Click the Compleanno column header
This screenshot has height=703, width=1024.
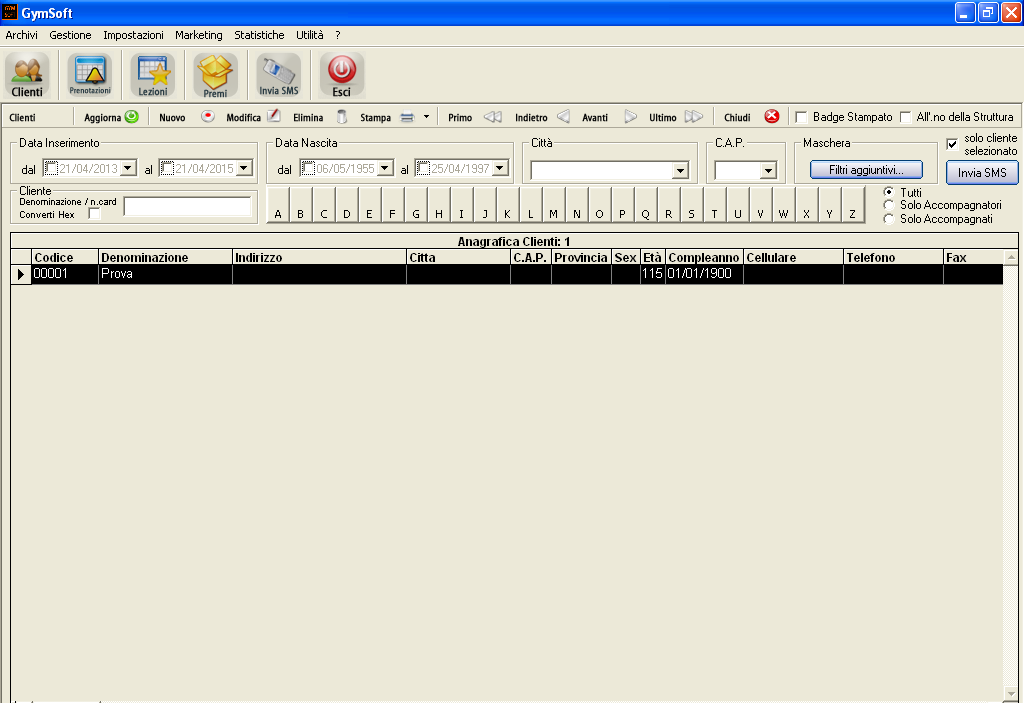[704, 257]
